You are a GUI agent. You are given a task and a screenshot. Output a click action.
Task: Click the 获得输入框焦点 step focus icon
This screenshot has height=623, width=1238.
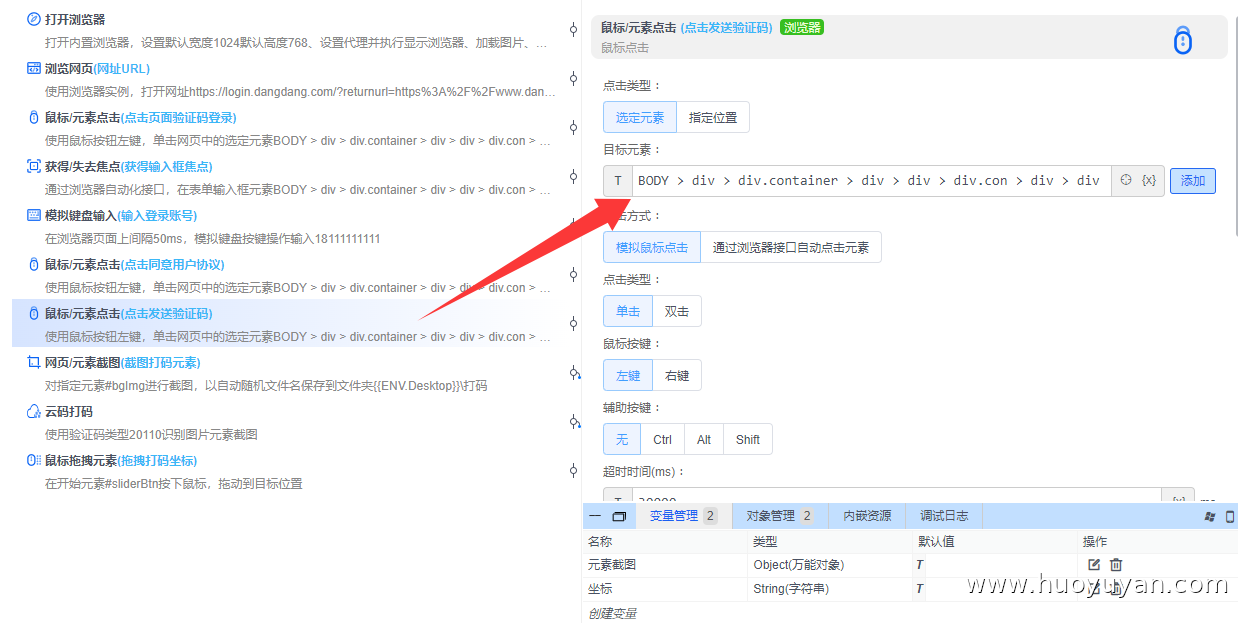34,166
